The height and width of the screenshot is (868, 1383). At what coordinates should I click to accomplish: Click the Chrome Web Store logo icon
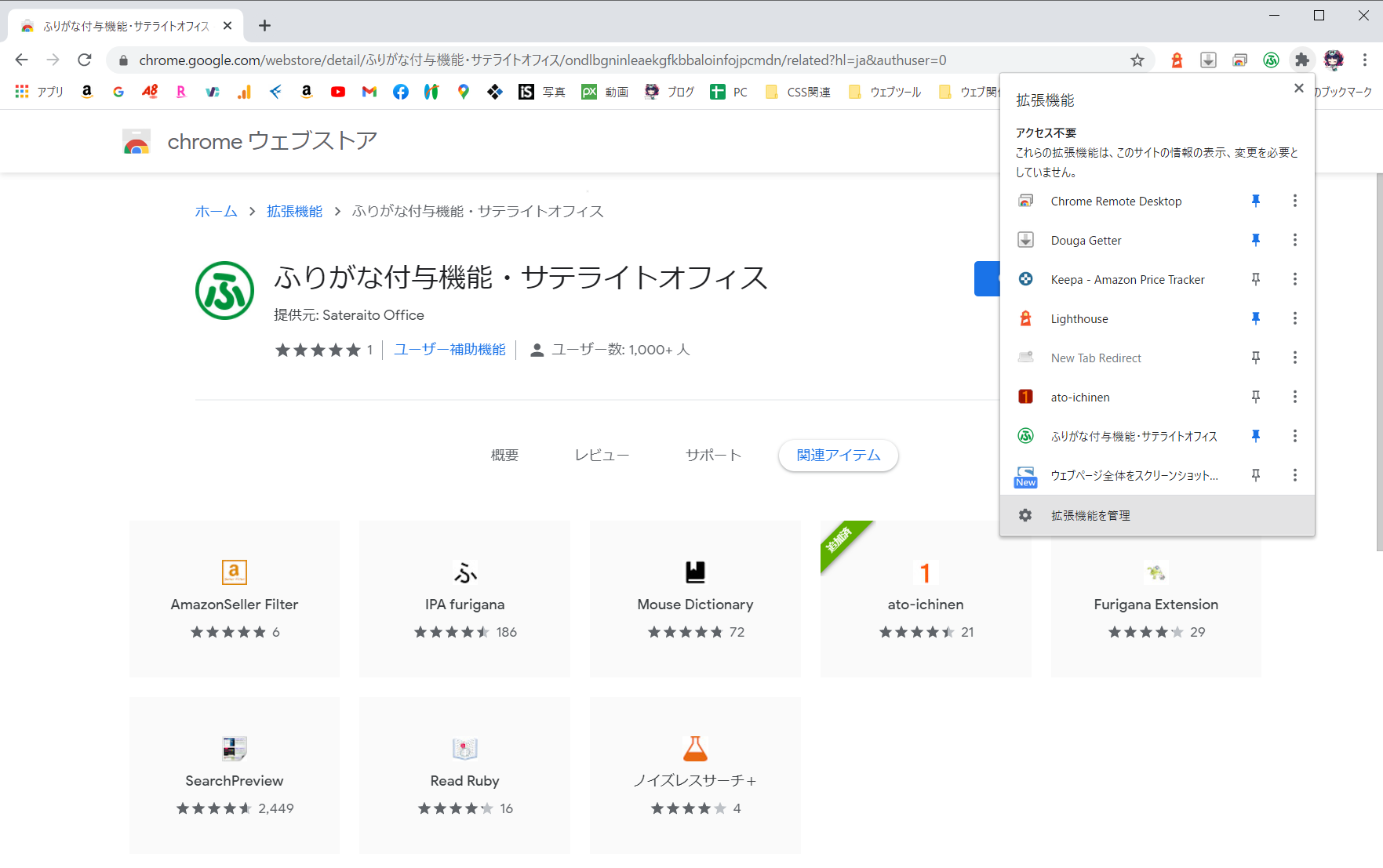[x=136, y=142]
